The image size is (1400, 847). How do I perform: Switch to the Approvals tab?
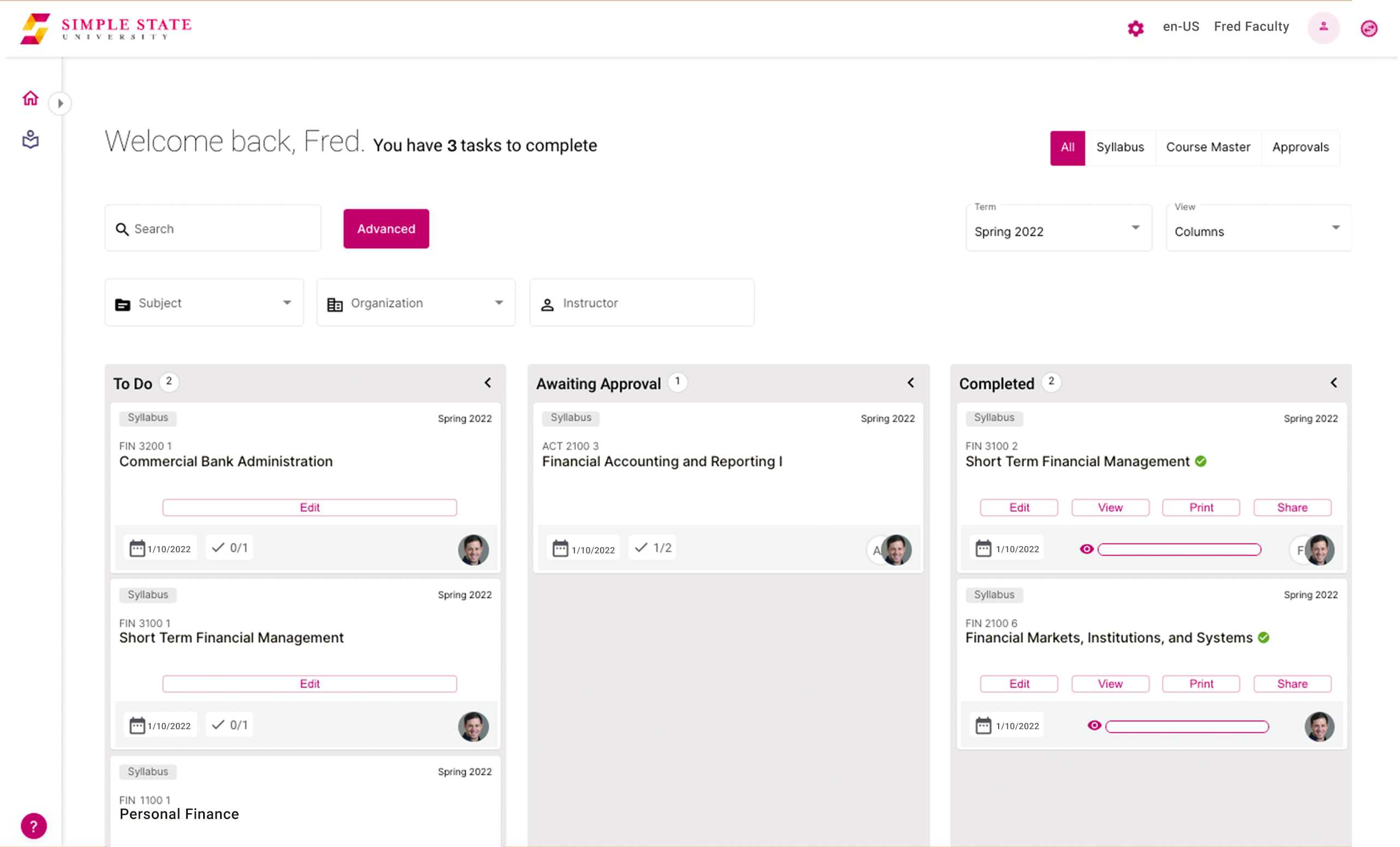(x=1301, y=147)
